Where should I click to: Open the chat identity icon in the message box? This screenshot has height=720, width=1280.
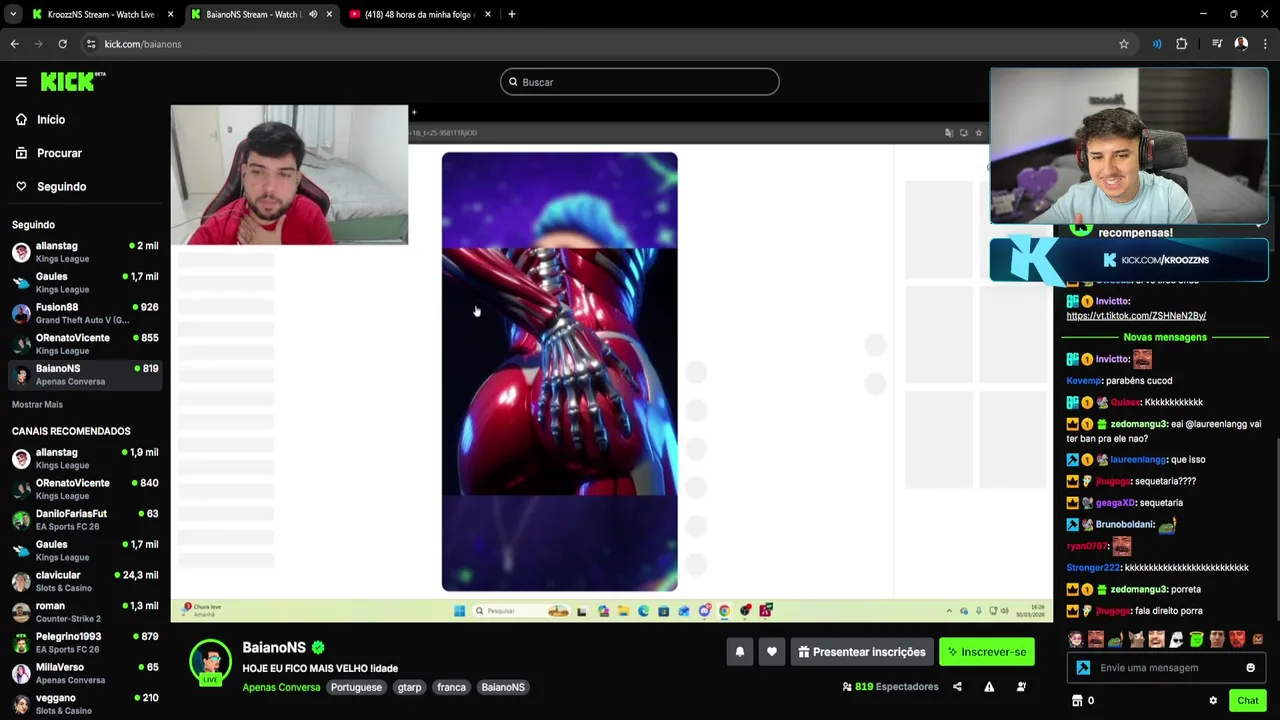pyautogui.click(x=1083, y=668)
